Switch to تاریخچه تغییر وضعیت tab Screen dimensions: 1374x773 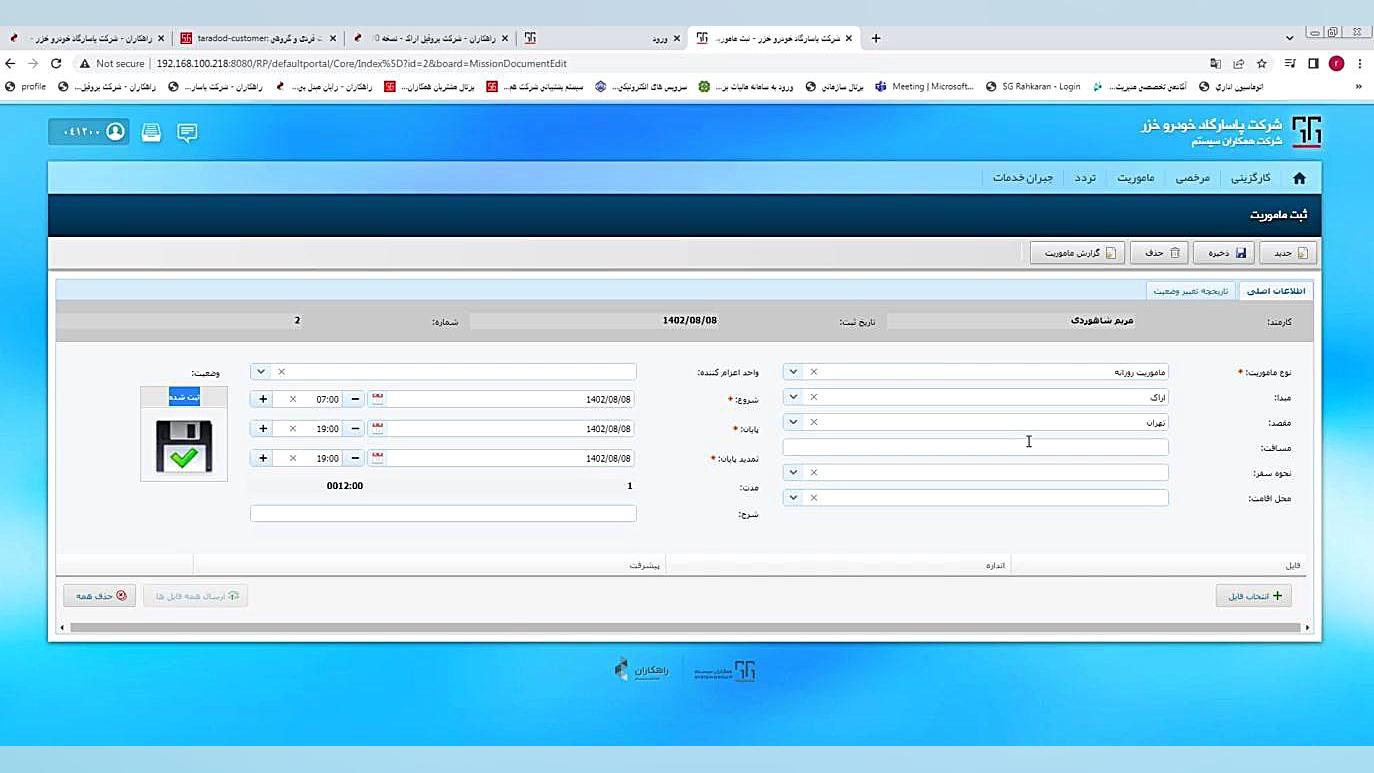pyautogui.click(x=1190, y=291)
